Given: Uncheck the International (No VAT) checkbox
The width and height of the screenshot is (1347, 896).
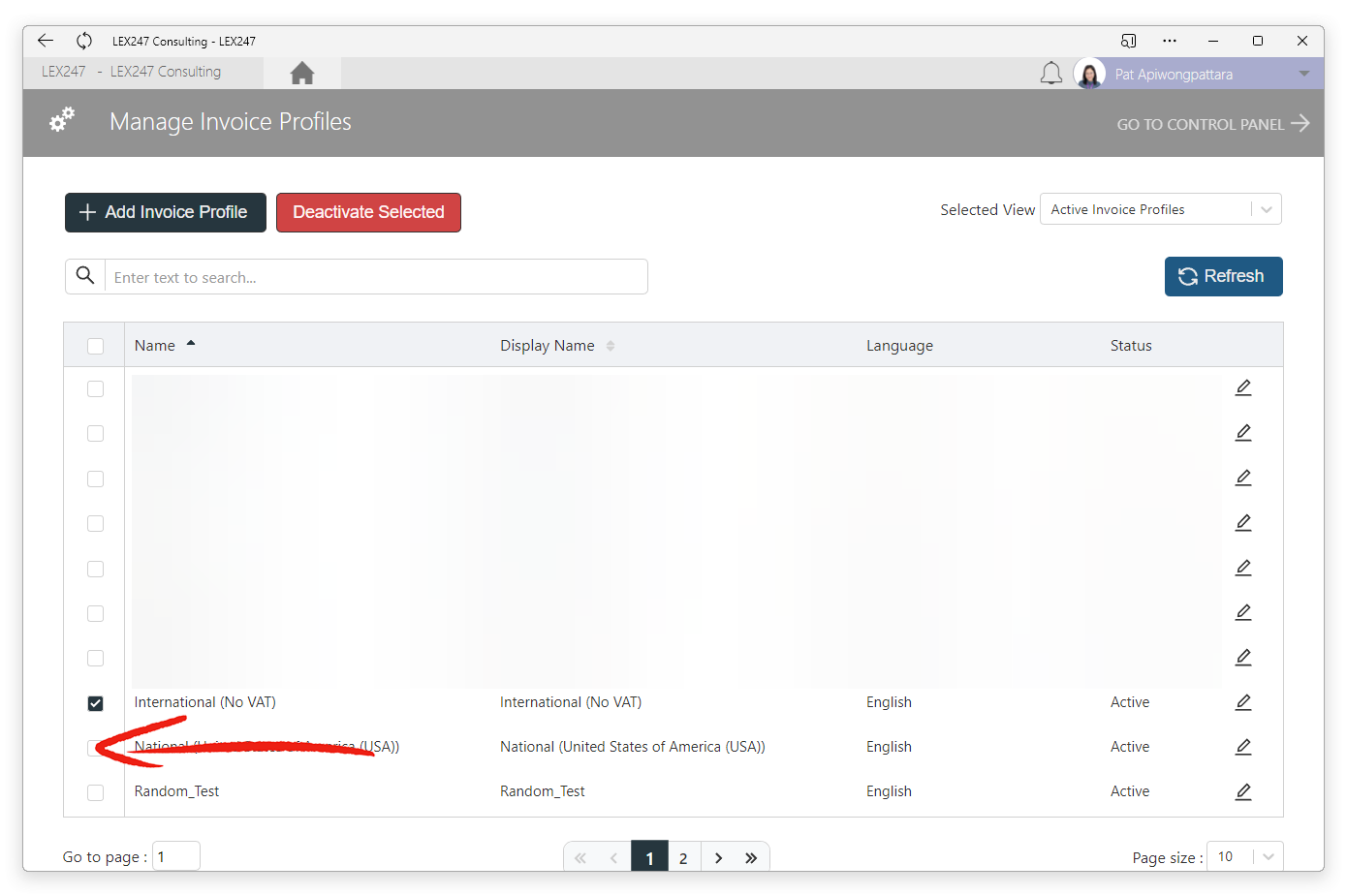Looking at the screenshot, I should pyautogui.click(x=95, y=703).
